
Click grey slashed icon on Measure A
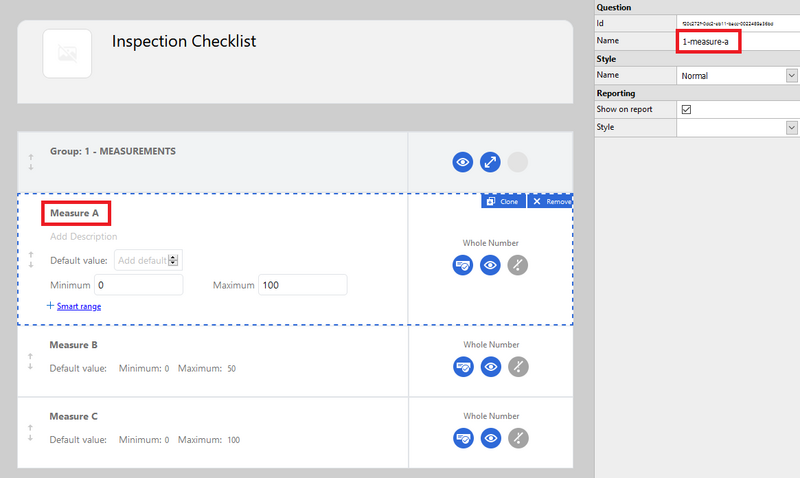518,265
